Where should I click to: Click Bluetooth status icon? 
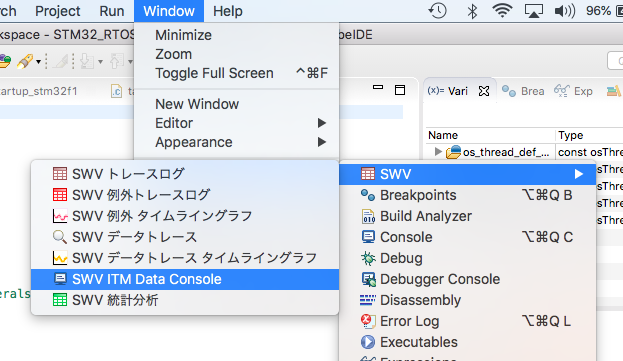pos(472,11)
